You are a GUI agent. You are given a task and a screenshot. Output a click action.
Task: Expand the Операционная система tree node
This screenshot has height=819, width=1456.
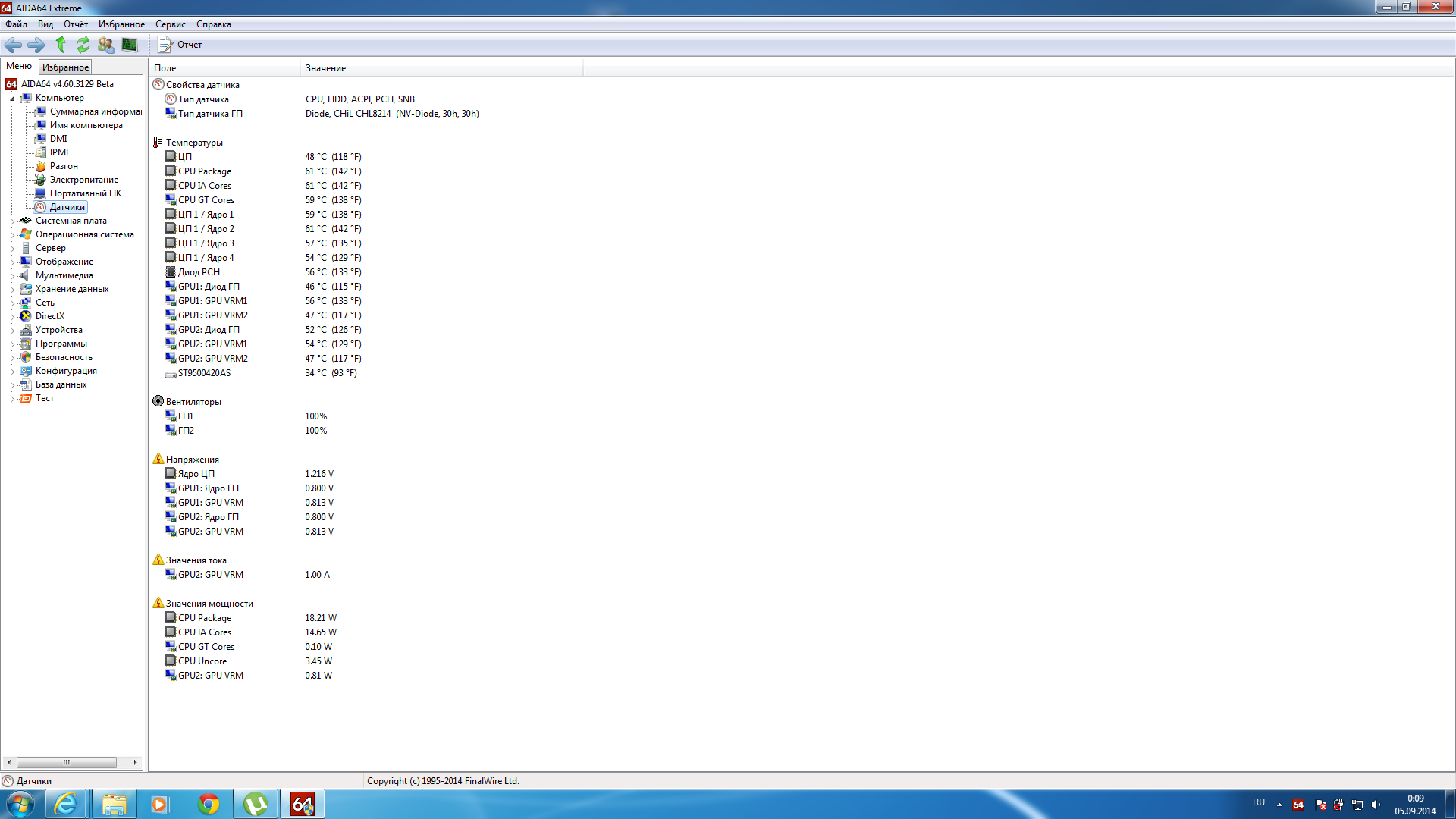tap(13, 235)
